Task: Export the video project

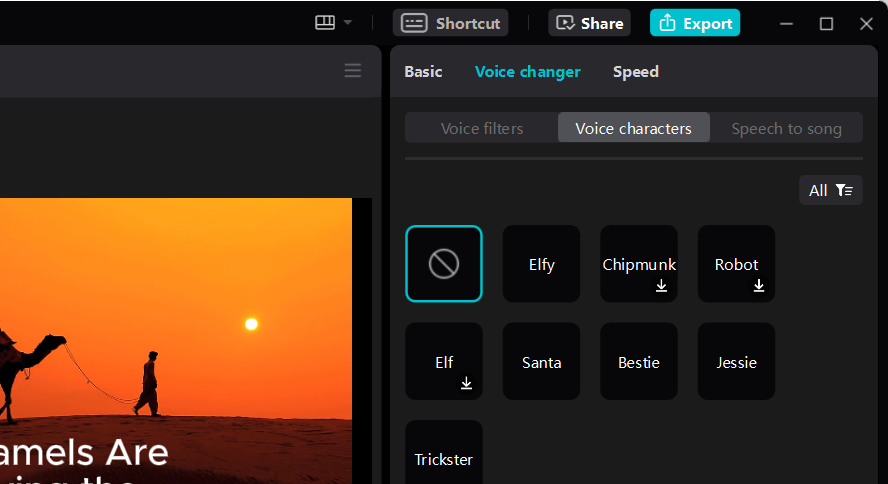Action: 695,23
